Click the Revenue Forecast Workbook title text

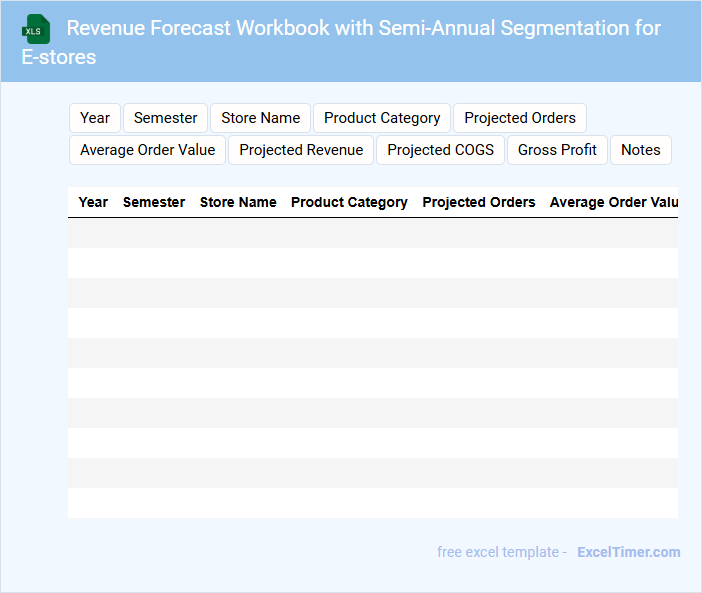pyautogui.click(x=363, y=28)
